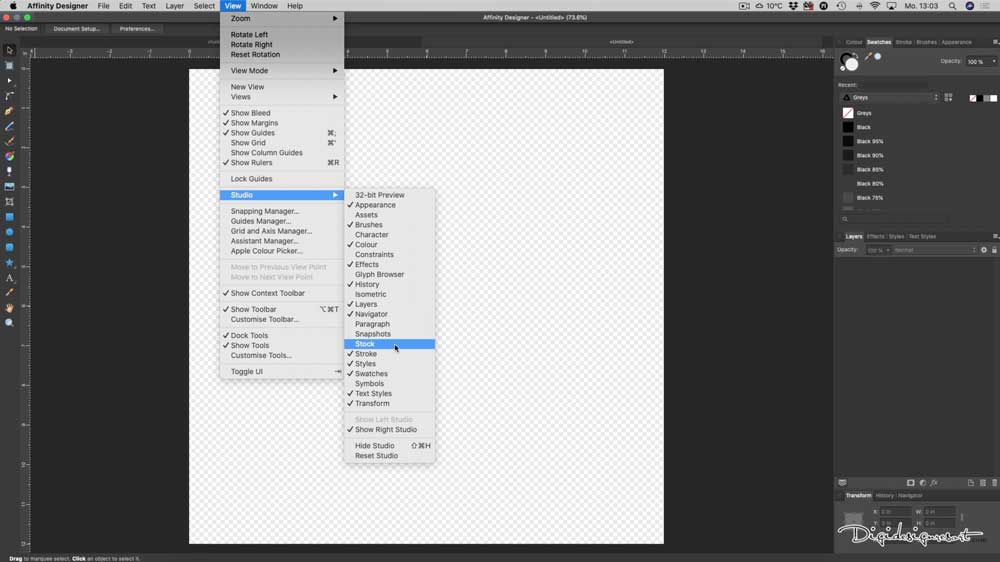Select the Move tool arrow
The width and height of the screenshot is (1000, 562).
(10, 50)
